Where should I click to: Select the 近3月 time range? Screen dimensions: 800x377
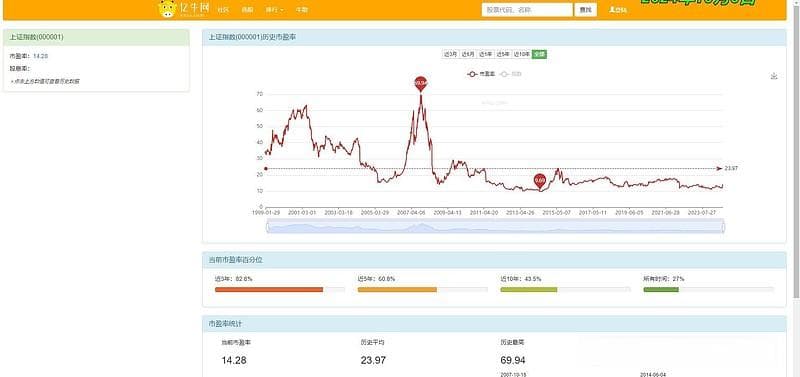pos(450,54)
